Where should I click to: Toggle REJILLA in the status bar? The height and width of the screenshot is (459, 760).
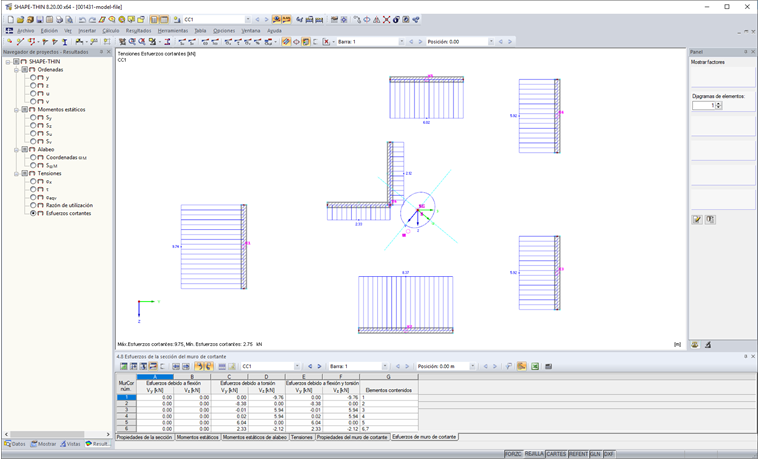coord(534,454)
